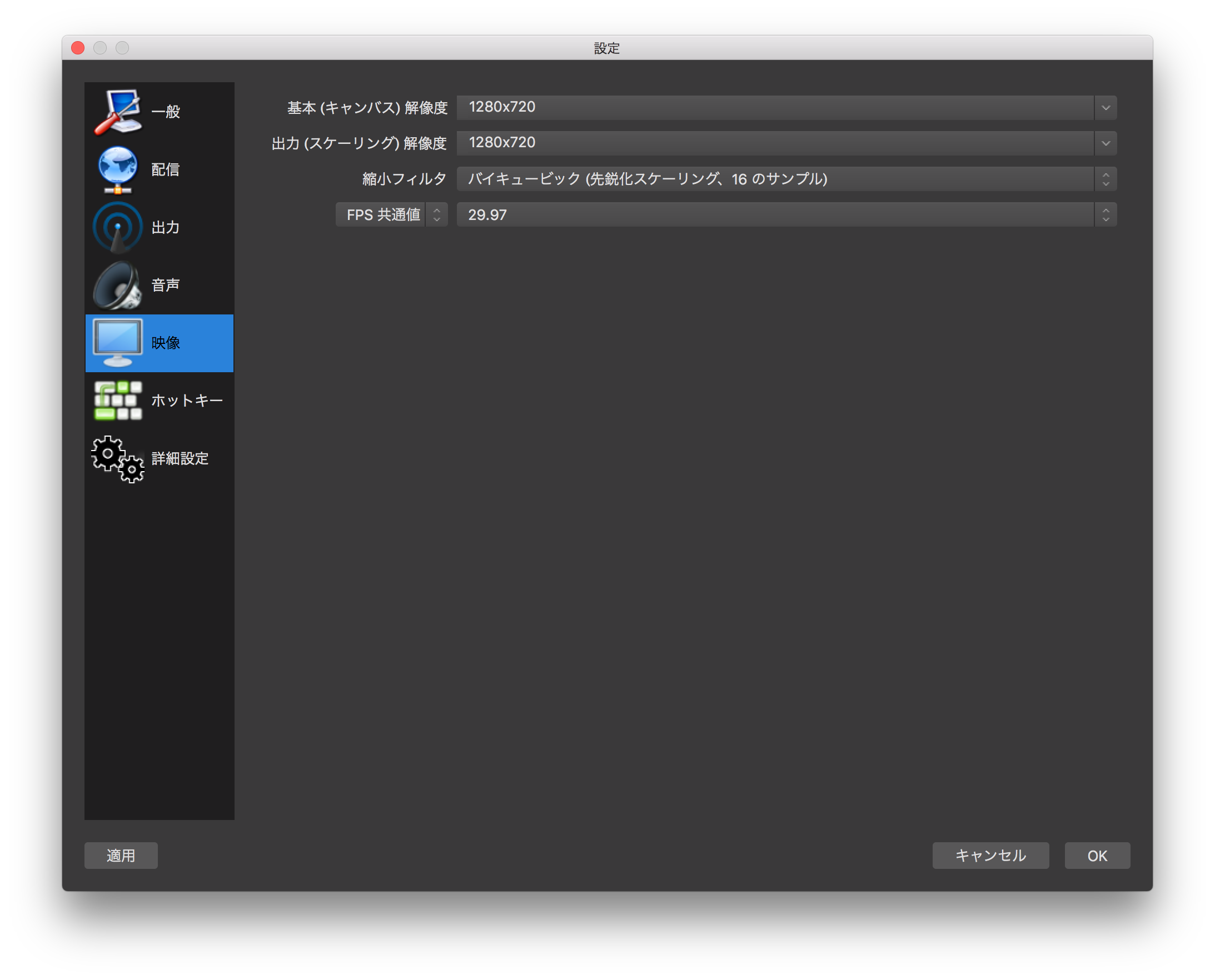Viewport: 1215px width, 980px height.
Task: Click 適用 (Apply) button
Action: (122, 855)
